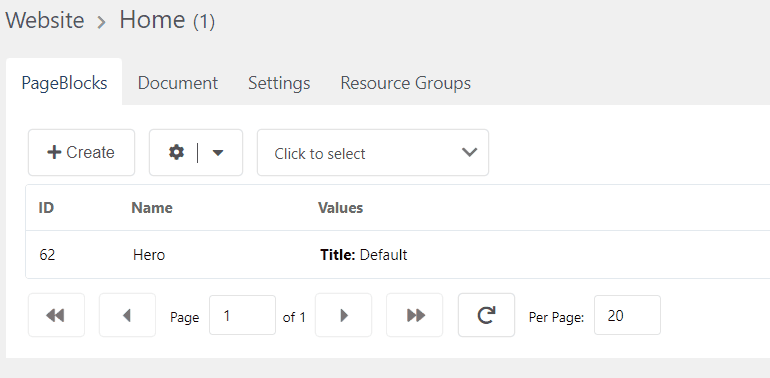
Task: Refresh the PageBlocks list
Action: point(486,315)
